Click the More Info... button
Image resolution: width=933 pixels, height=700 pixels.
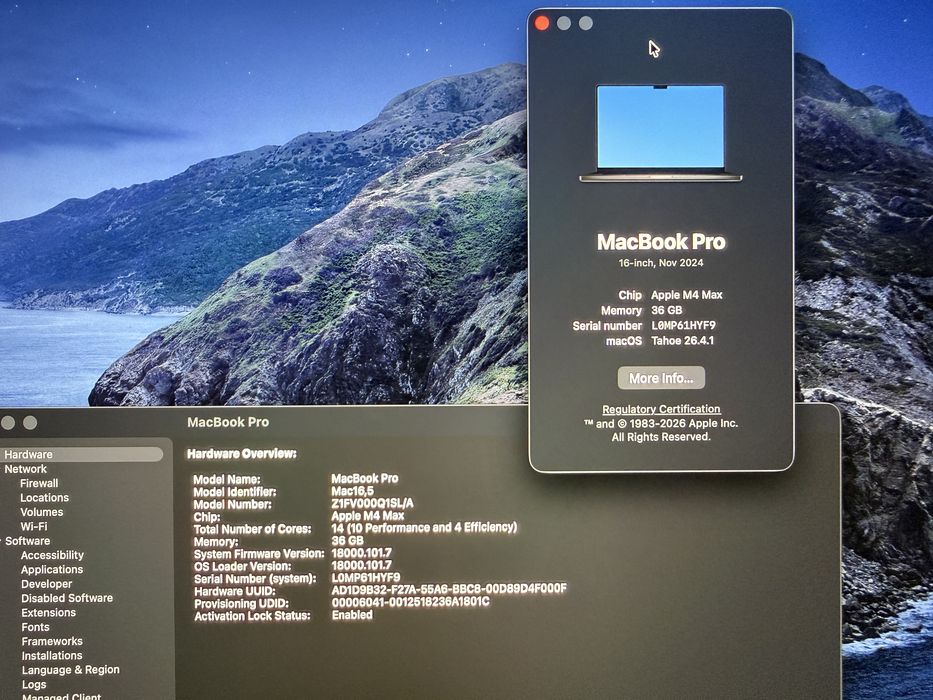pyautogui.click(x=661, y=378)
